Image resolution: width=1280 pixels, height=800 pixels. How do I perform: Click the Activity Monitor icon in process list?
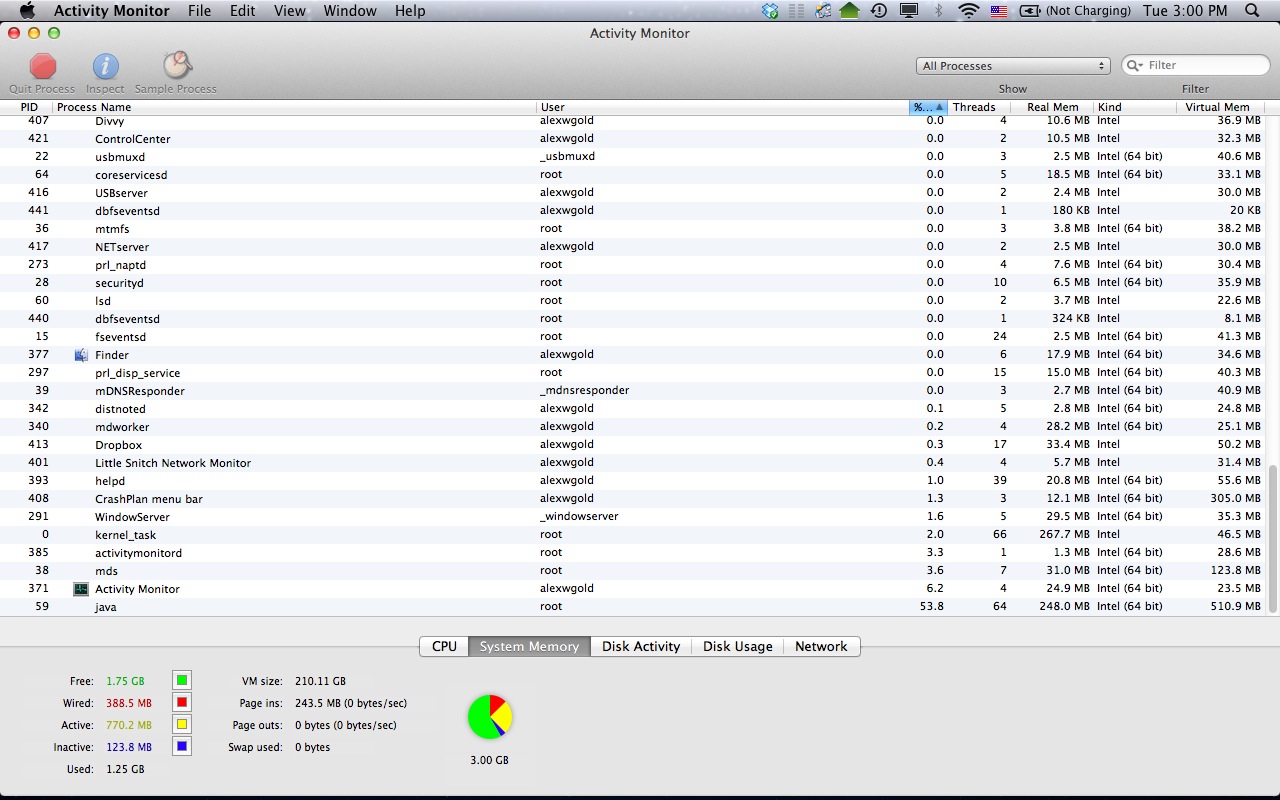[81, 589]
